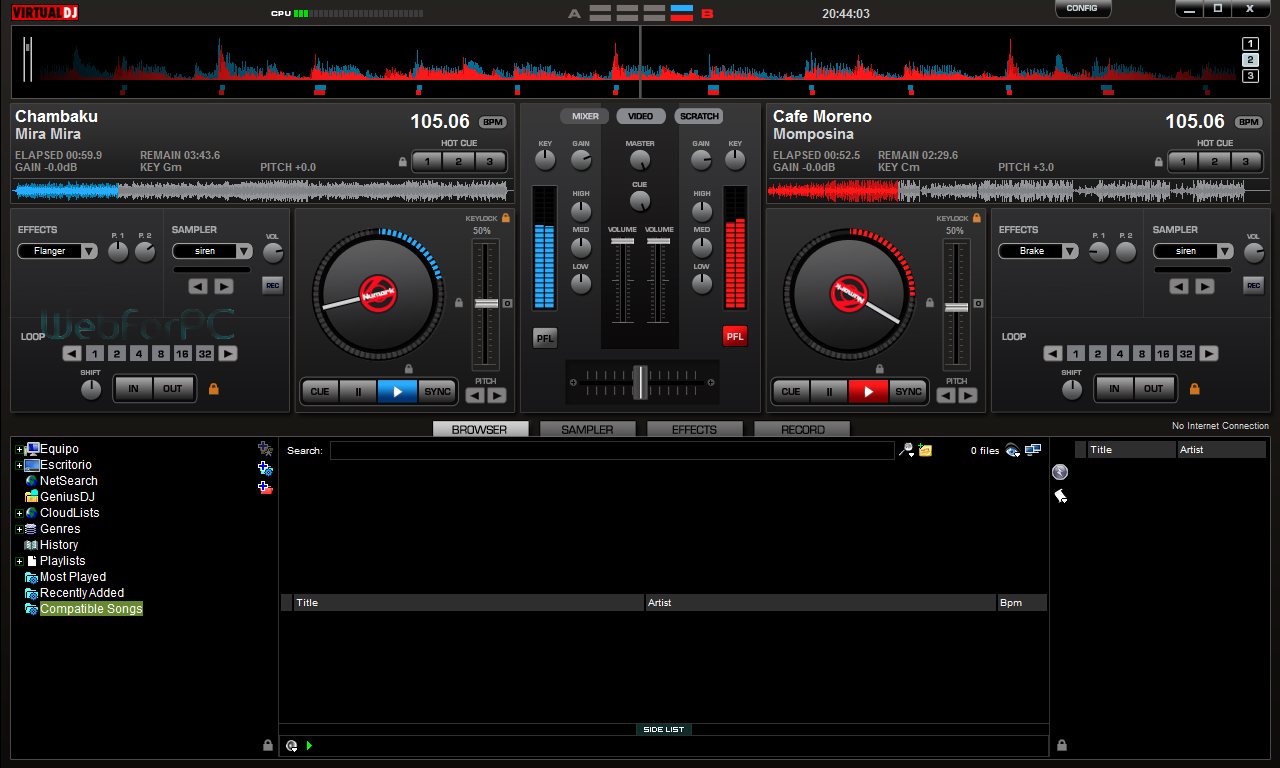Disable the red PFL on Cafe Moreno channel
Viewport: 1280px width, 768px height.
tap(735, 337)
